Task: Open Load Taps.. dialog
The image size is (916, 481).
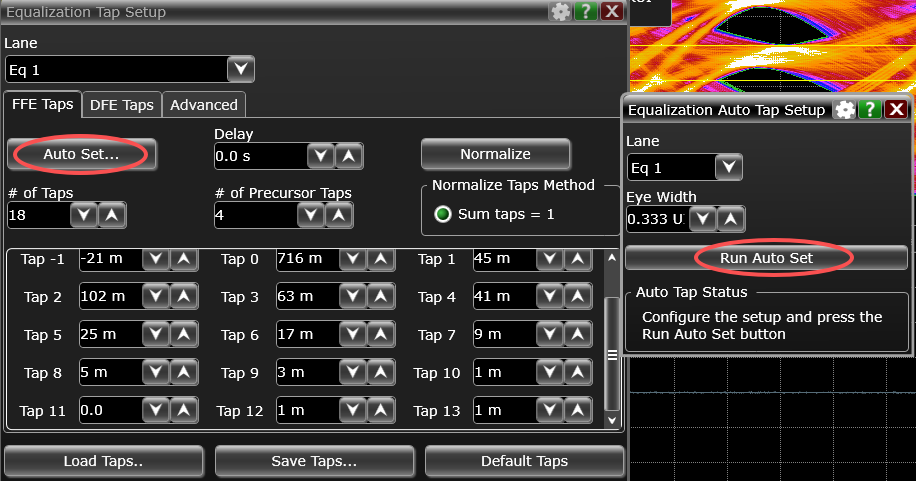Action: 103,461
